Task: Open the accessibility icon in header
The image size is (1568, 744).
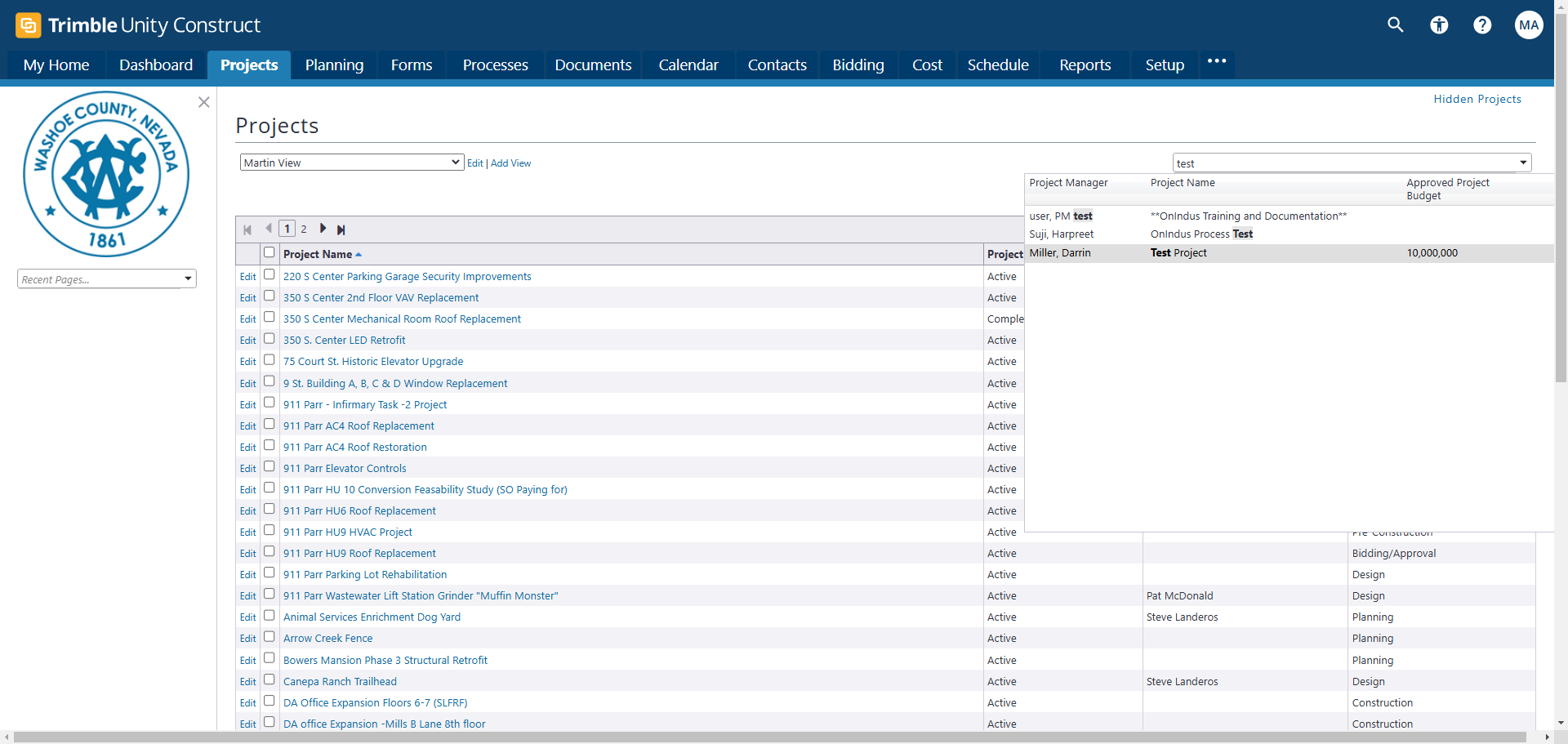Action: tap(1439, 25)
